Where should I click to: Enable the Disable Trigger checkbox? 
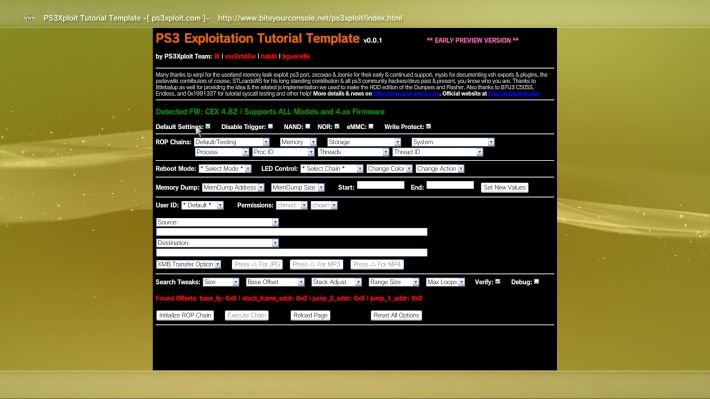tap(270, 126)
